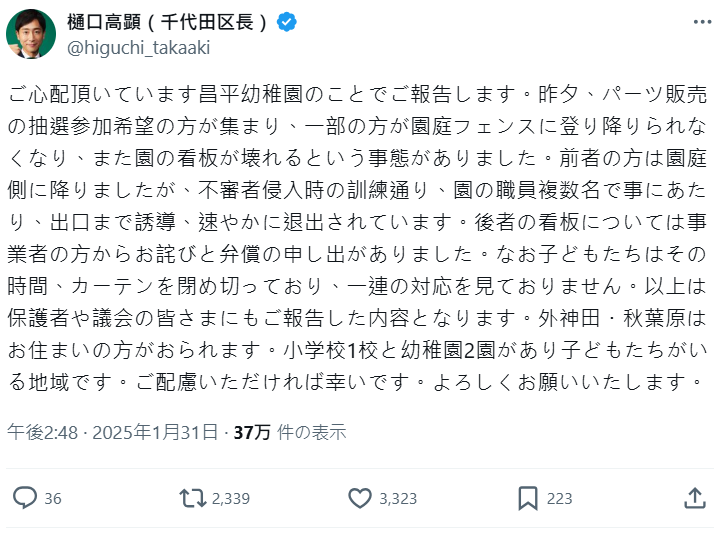The width and height of the screenshot is (726, 539).
Task: Click the bookmark count 223
Action: coord(560,498)
